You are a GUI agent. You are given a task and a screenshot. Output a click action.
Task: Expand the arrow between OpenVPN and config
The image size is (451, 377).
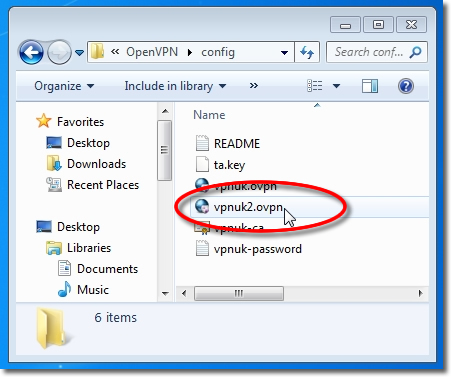tap(190, 52)
